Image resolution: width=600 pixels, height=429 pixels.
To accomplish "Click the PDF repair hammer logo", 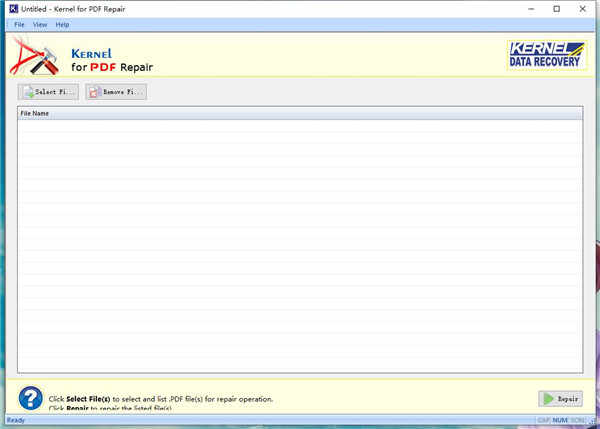I will [x=34, y=57].
